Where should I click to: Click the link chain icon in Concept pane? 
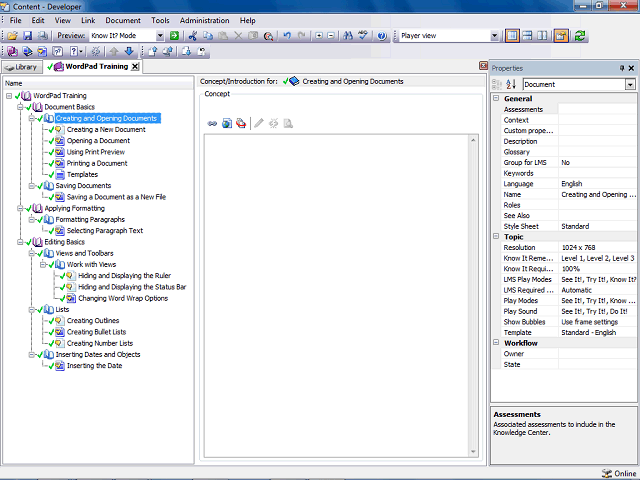[212, 123]
